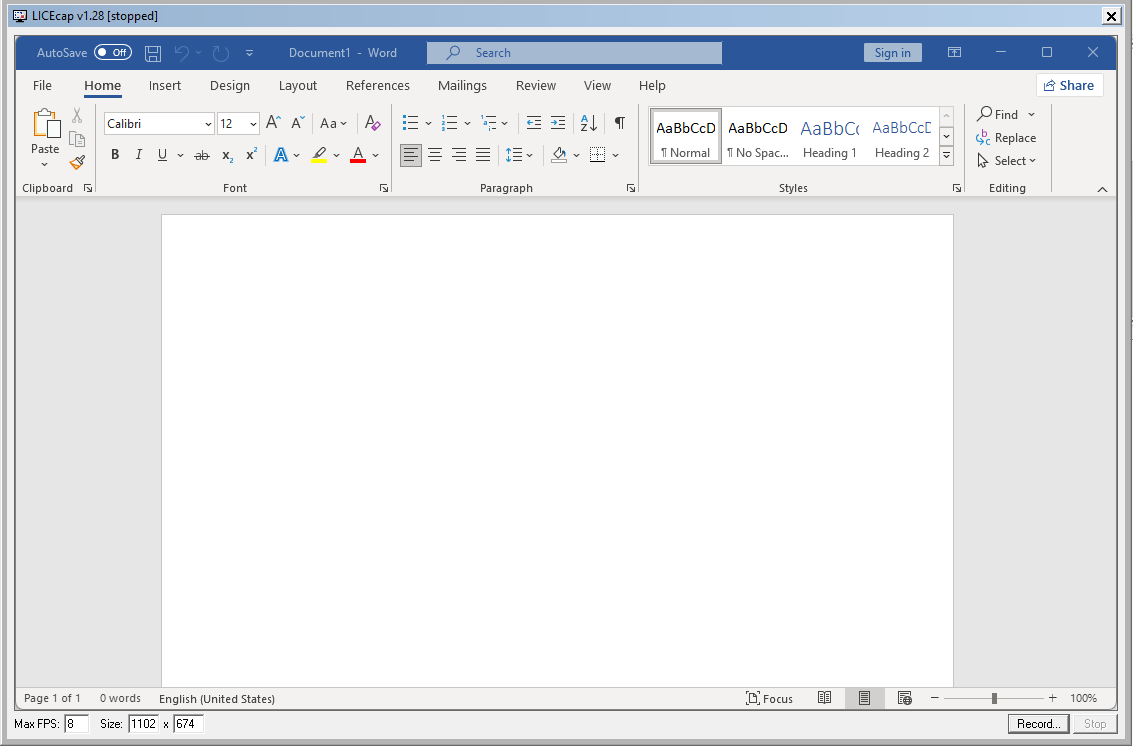Click the Save icon in title bar
Screen dimensions: 1133x746
click(152, 53)
